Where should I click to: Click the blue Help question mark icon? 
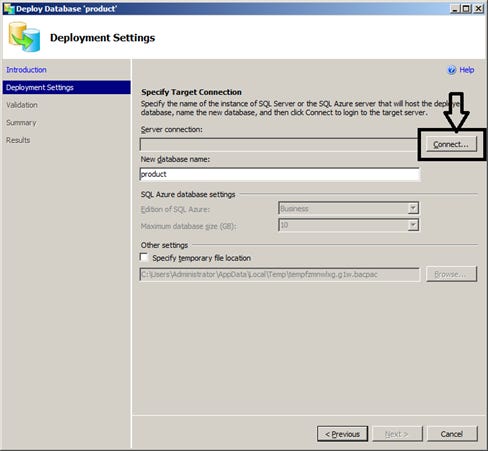452,70
